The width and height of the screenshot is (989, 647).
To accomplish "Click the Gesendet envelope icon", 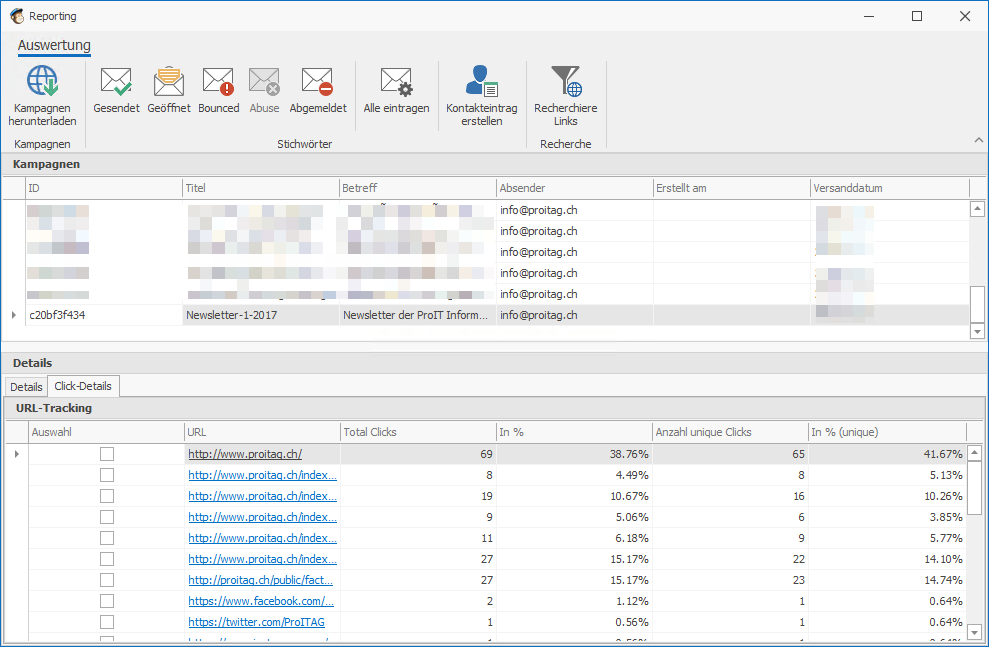I will click(116, 82).
